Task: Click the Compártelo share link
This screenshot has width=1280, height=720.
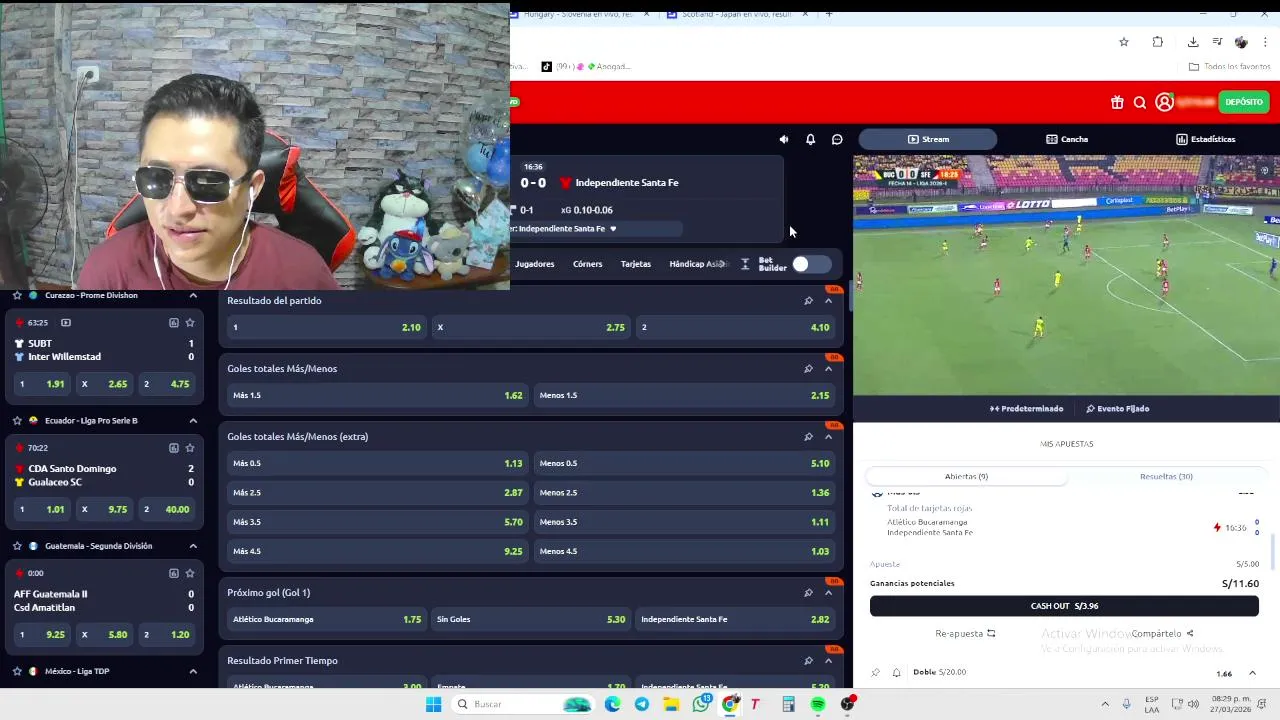Action: click(1162, 633)
